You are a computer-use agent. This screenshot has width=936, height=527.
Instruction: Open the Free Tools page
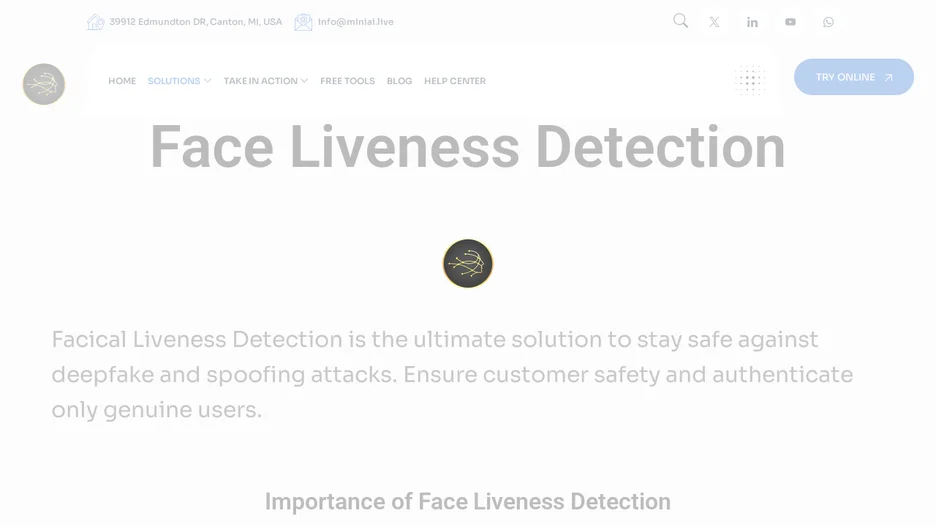click(x=347, y=81)
